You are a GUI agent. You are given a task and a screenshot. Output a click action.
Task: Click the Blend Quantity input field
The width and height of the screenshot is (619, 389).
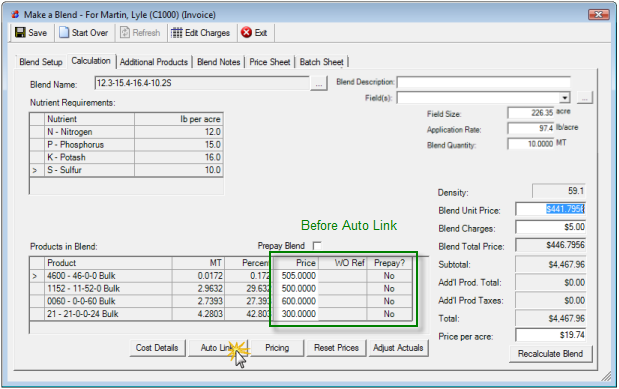pos(531,144)
